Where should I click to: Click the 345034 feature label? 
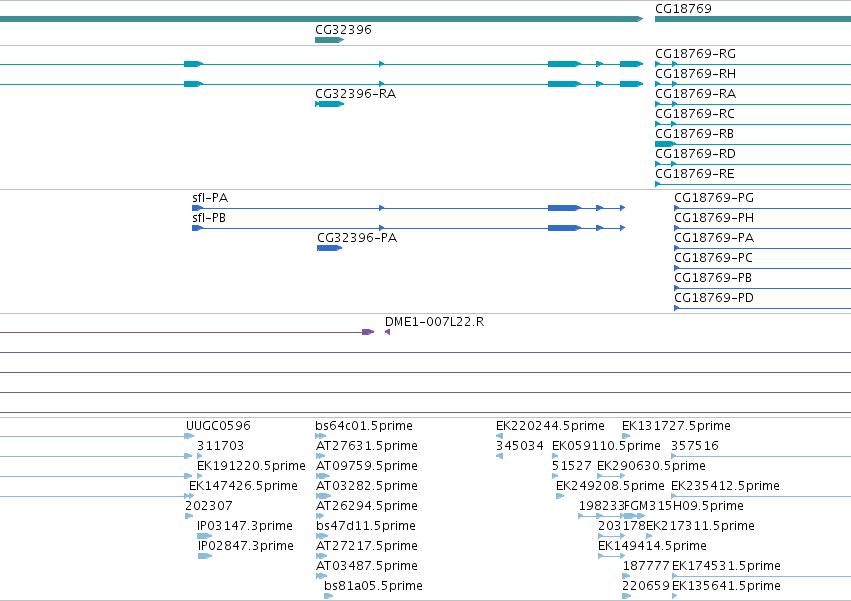tap(520, 446)
